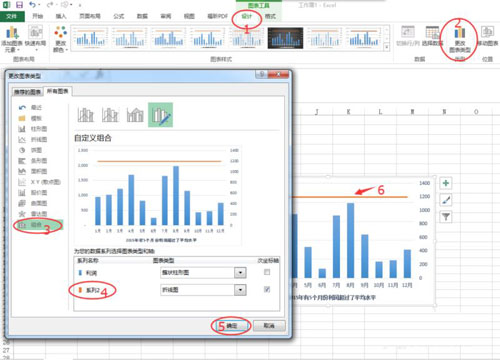Select row header 27 in worksheet
Image resolution: width=500 pixels, height=360 pixels.
6,350
